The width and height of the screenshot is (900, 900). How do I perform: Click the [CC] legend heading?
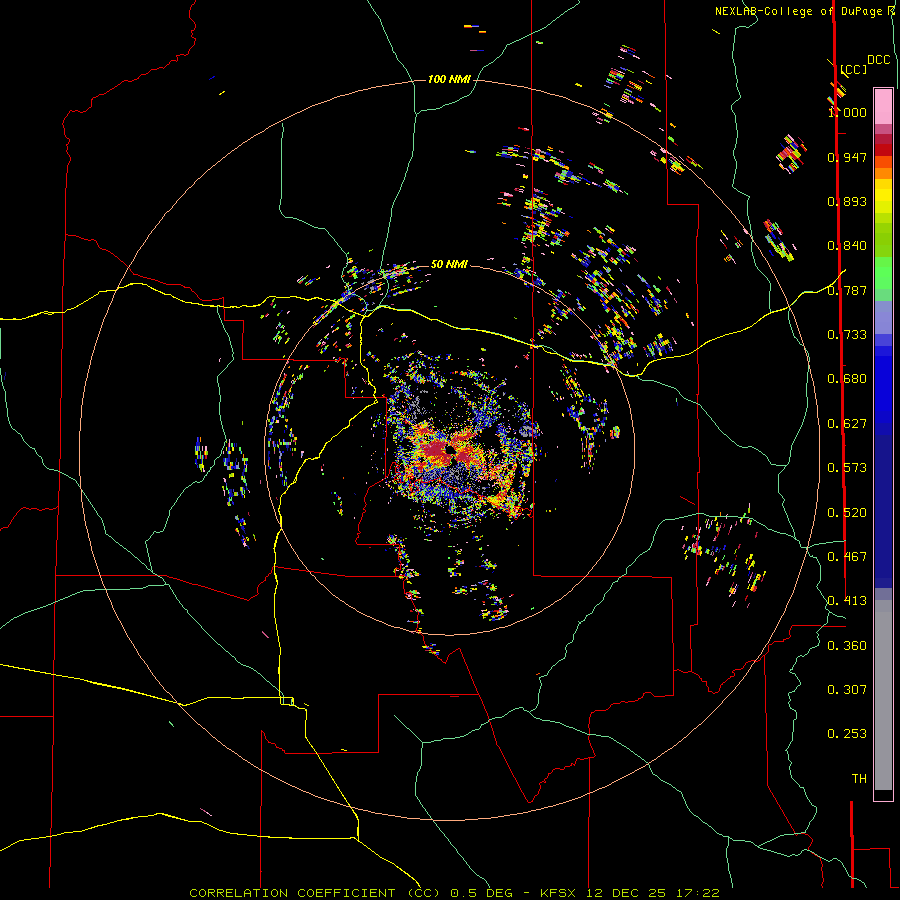854,69
